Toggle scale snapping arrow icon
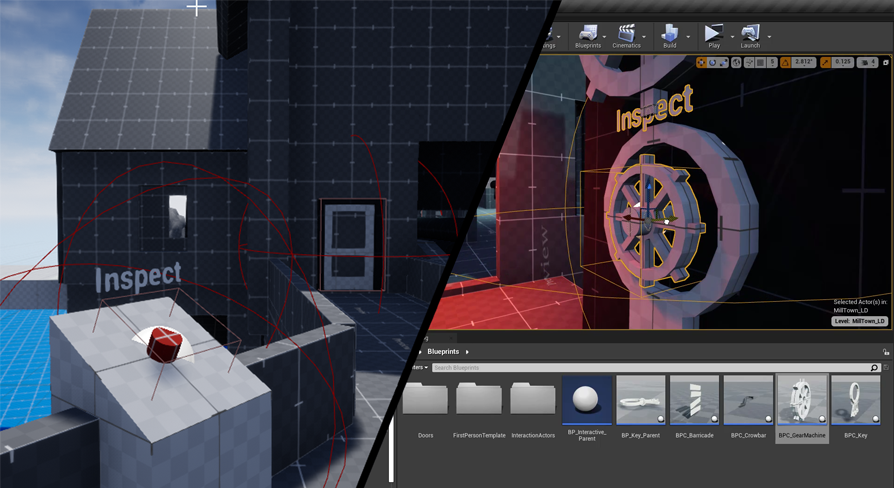The height and width of the screenshot is (488, 894). (x=825, y=63)
